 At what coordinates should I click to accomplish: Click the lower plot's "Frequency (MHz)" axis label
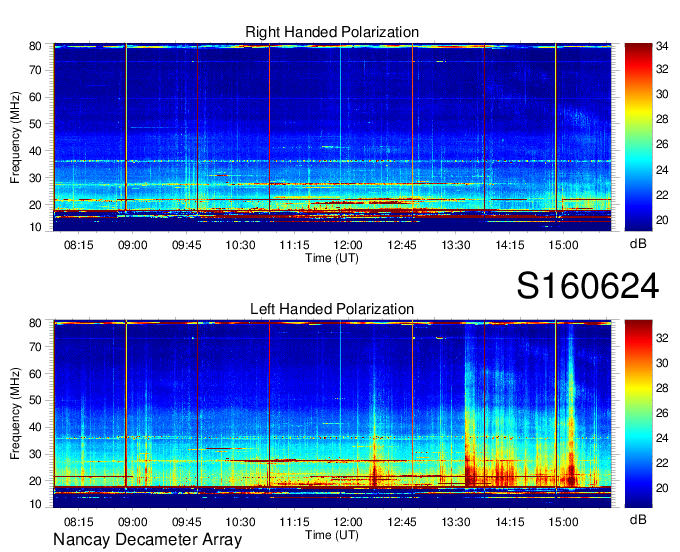(15, 414)
